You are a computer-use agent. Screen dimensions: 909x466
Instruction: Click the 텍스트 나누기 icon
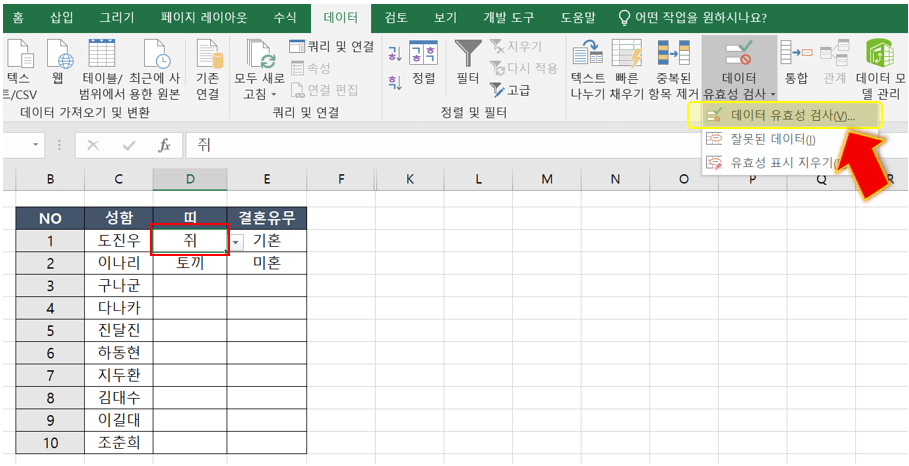point(588,54)
